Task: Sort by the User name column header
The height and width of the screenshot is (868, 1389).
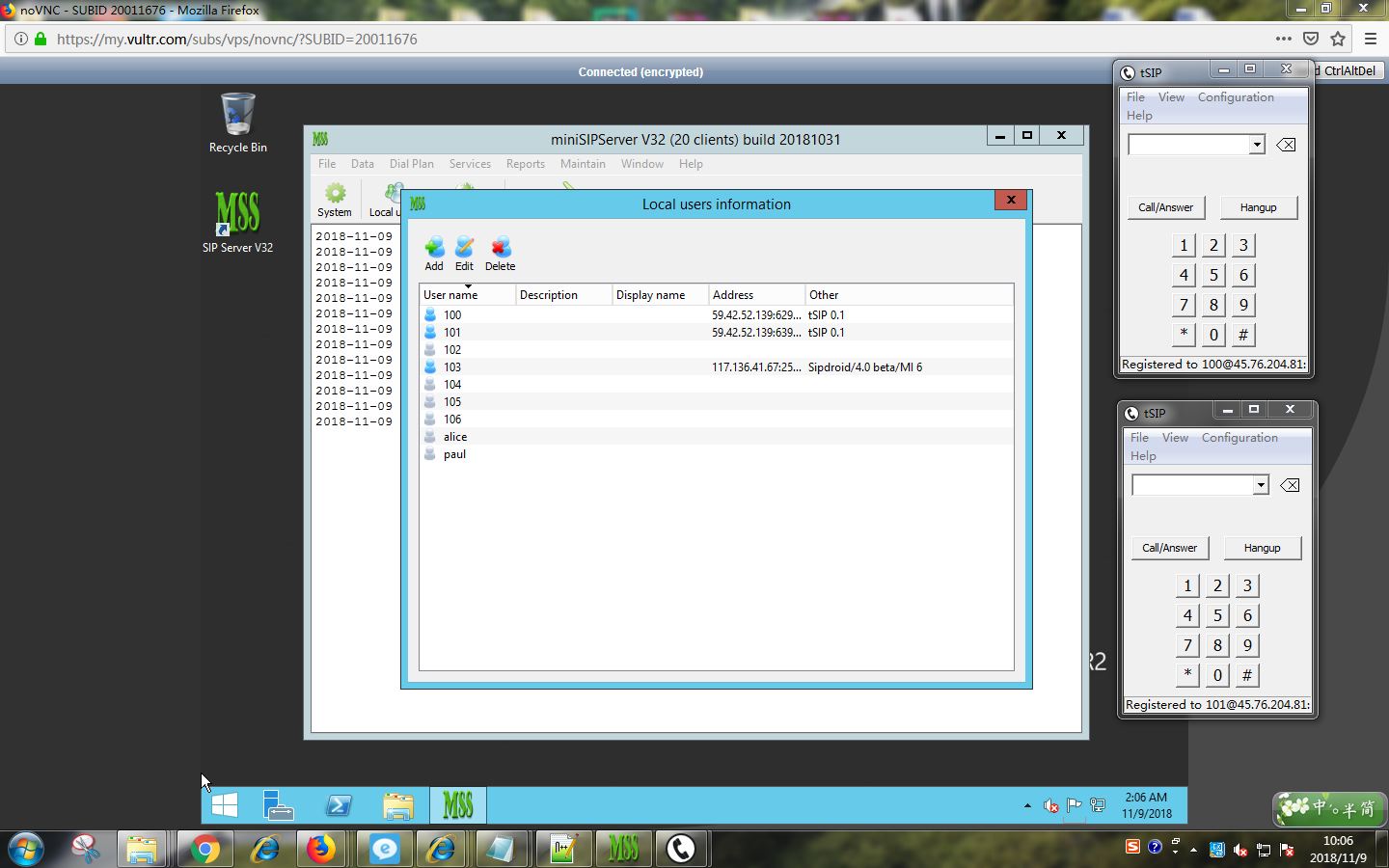Action: pyautogui.click(x=467, y=295)
